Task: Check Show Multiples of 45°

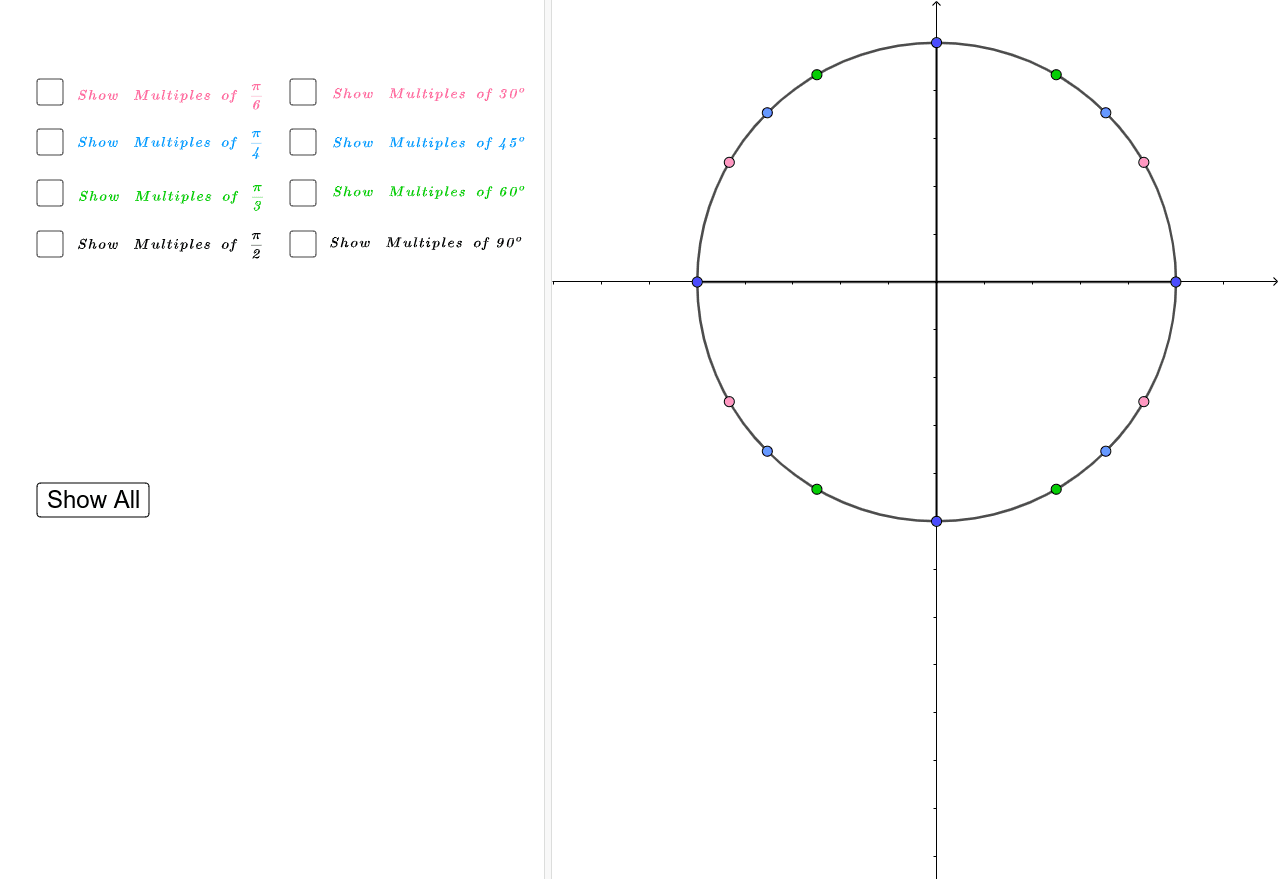Action: (302, 142)
